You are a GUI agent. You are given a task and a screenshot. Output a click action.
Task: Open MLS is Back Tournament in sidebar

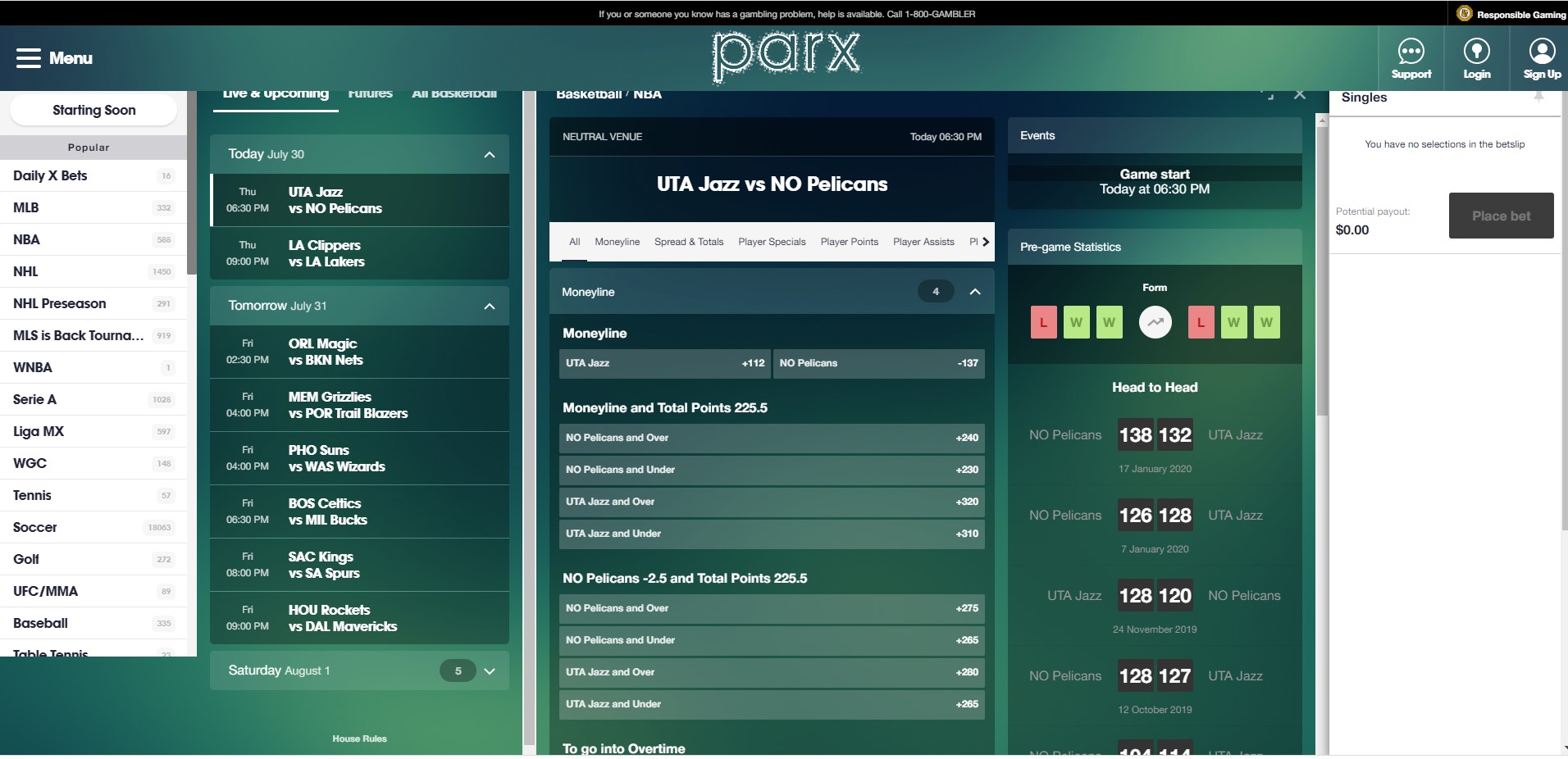click(x=93, y=335)
